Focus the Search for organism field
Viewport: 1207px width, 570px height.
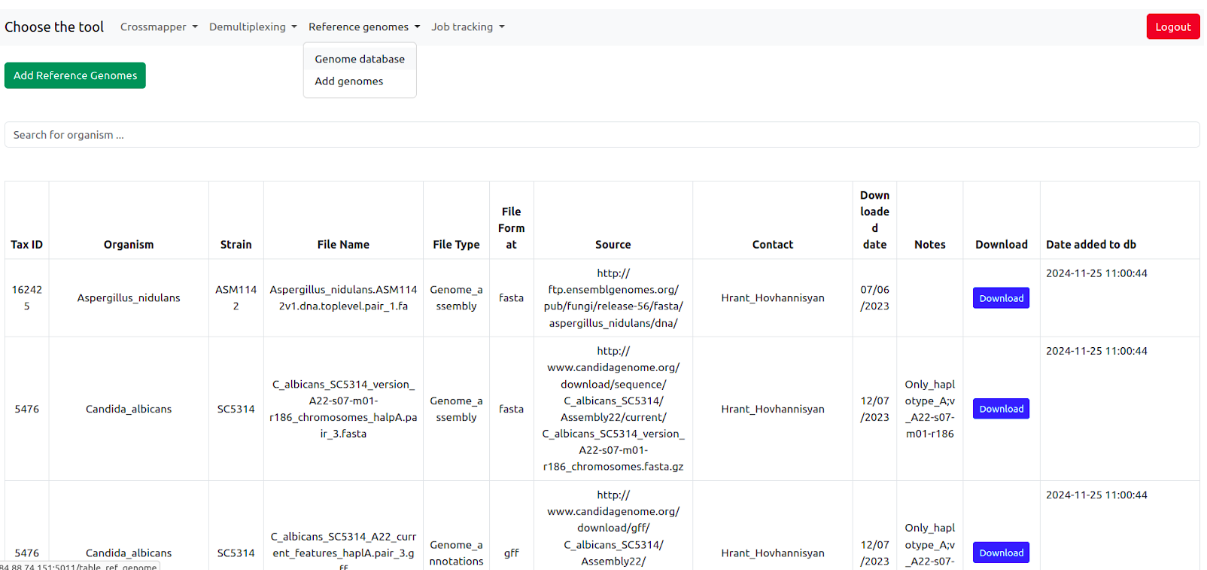(x=601, y=135)
